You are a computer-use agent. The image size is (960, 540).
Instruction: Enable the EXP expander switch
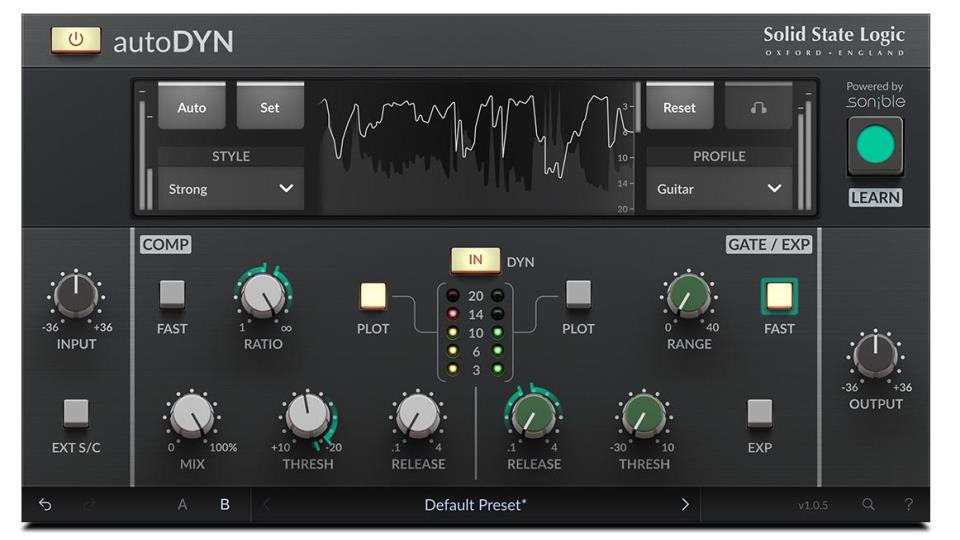pos(759,413)
